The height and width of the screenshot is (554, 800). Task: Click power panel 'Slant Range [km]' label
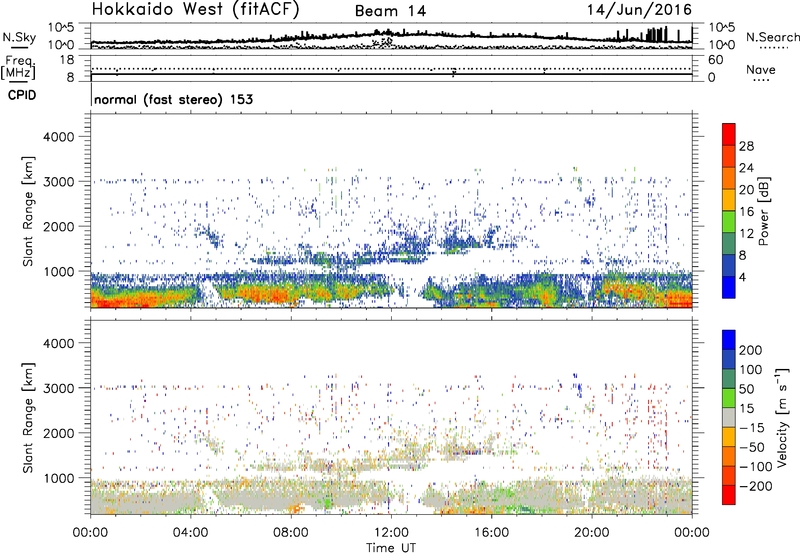click(28, 211)
